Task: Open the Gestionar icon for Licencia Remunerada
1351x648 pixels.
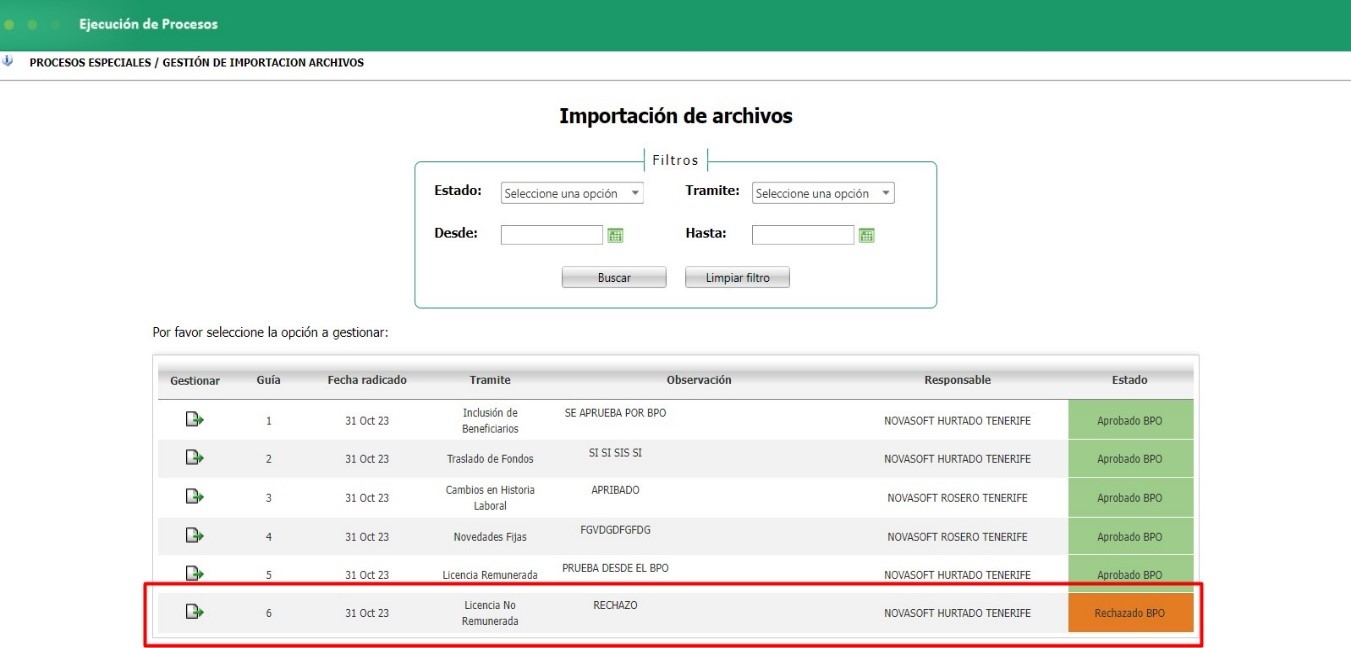Action: (194, 574)
